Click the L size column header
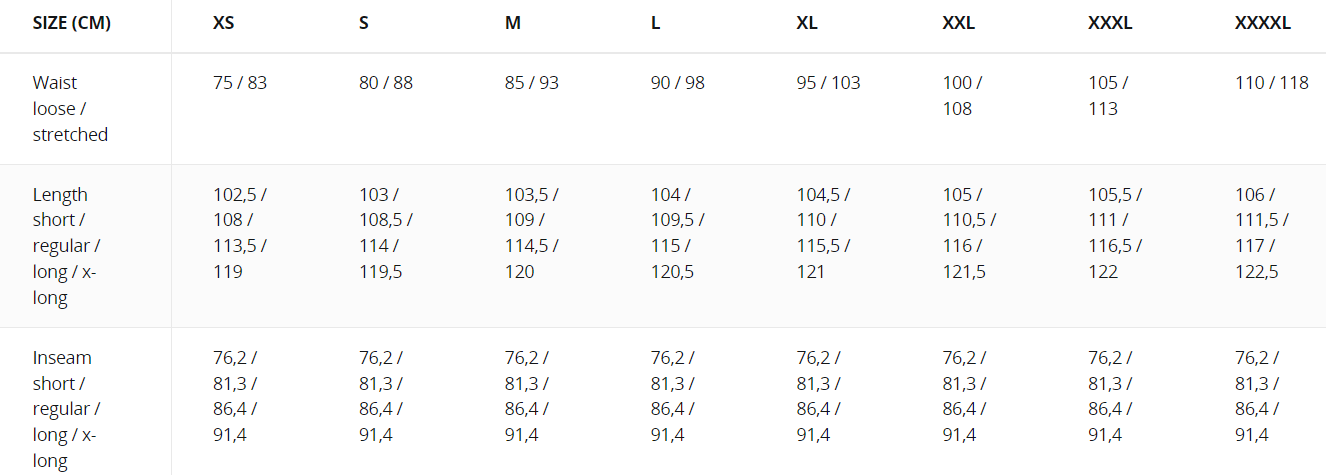Image resolution: width=1326 pixels, height=475 pixels. coord(656,23)
